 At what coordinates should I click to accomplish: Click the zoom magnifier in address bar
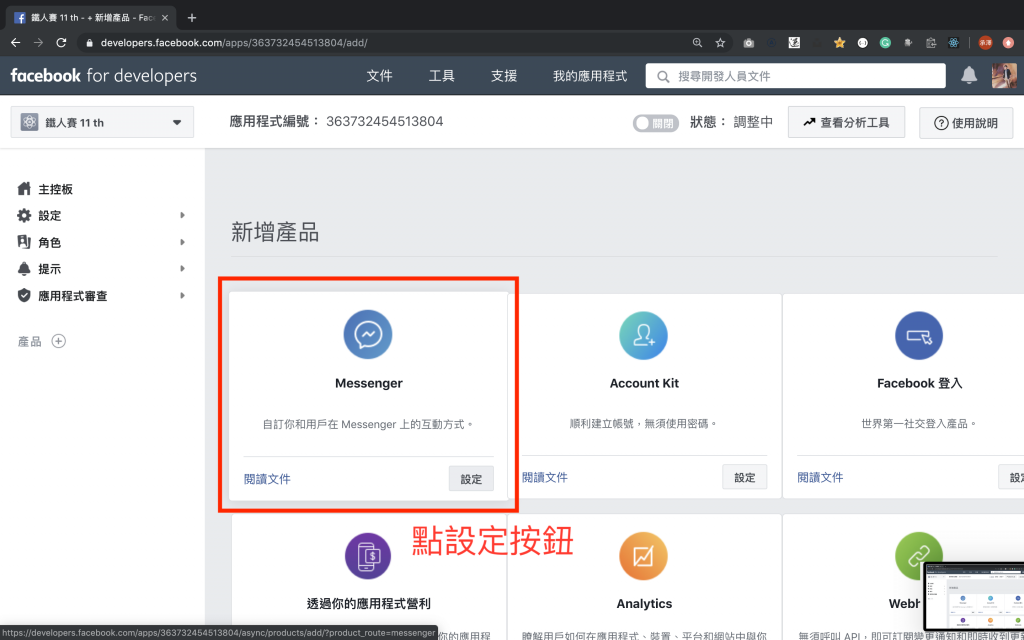coord(697,43)
